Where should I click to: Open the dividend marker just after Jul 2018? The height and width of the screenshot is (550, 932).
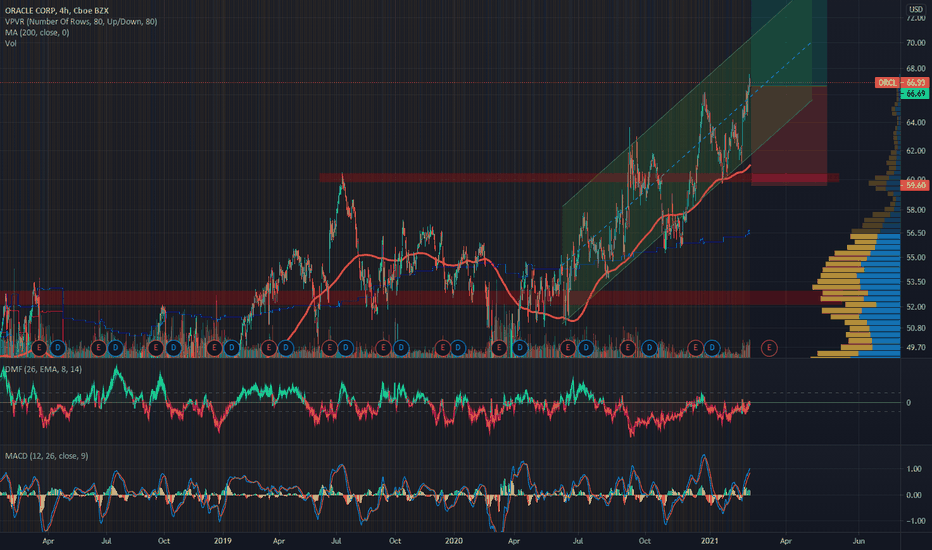click(115, 348)
